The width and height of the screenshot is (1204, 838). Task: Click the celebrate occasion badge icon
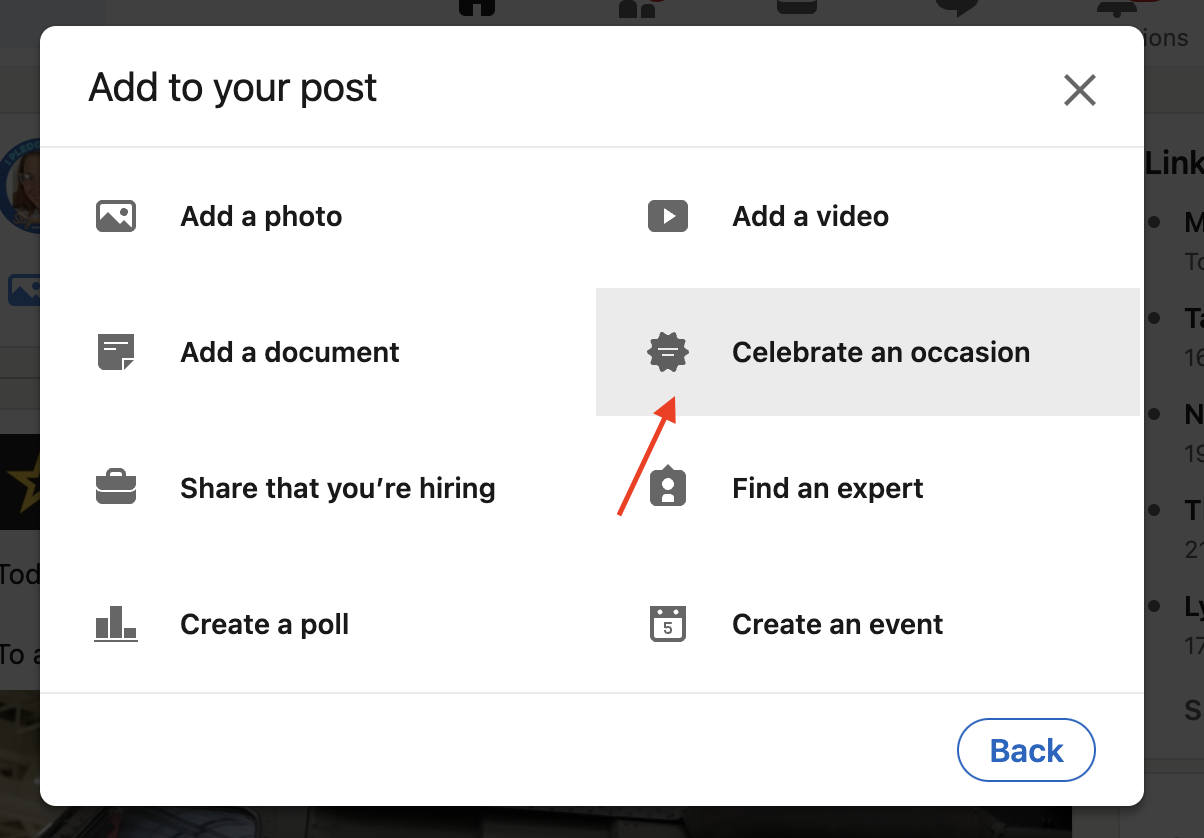pos(667,352)
